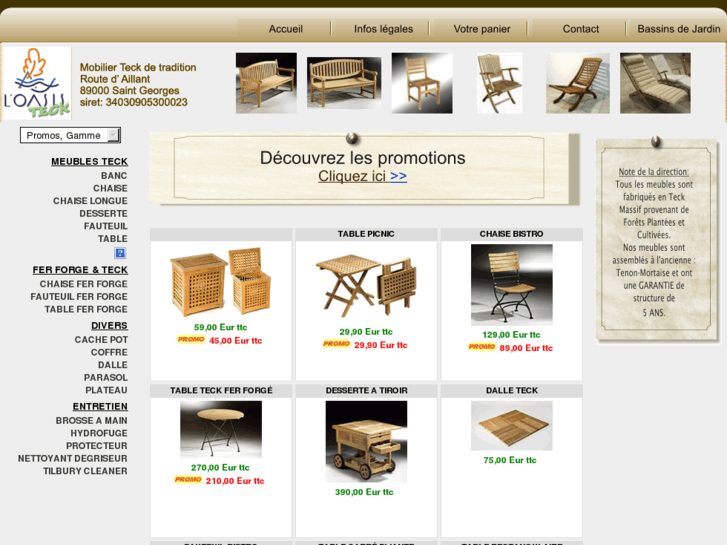
Task: Select FAUTEUIL FER FORGE
Action: click(79, 296)
